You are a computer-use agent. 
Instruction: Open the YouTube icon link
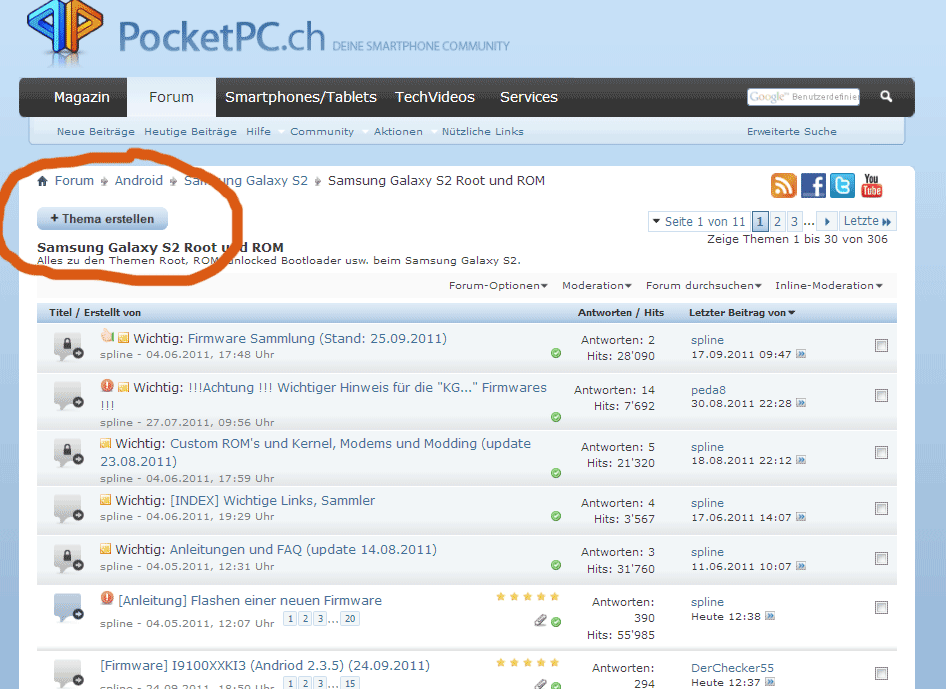(x=871, y=186)
